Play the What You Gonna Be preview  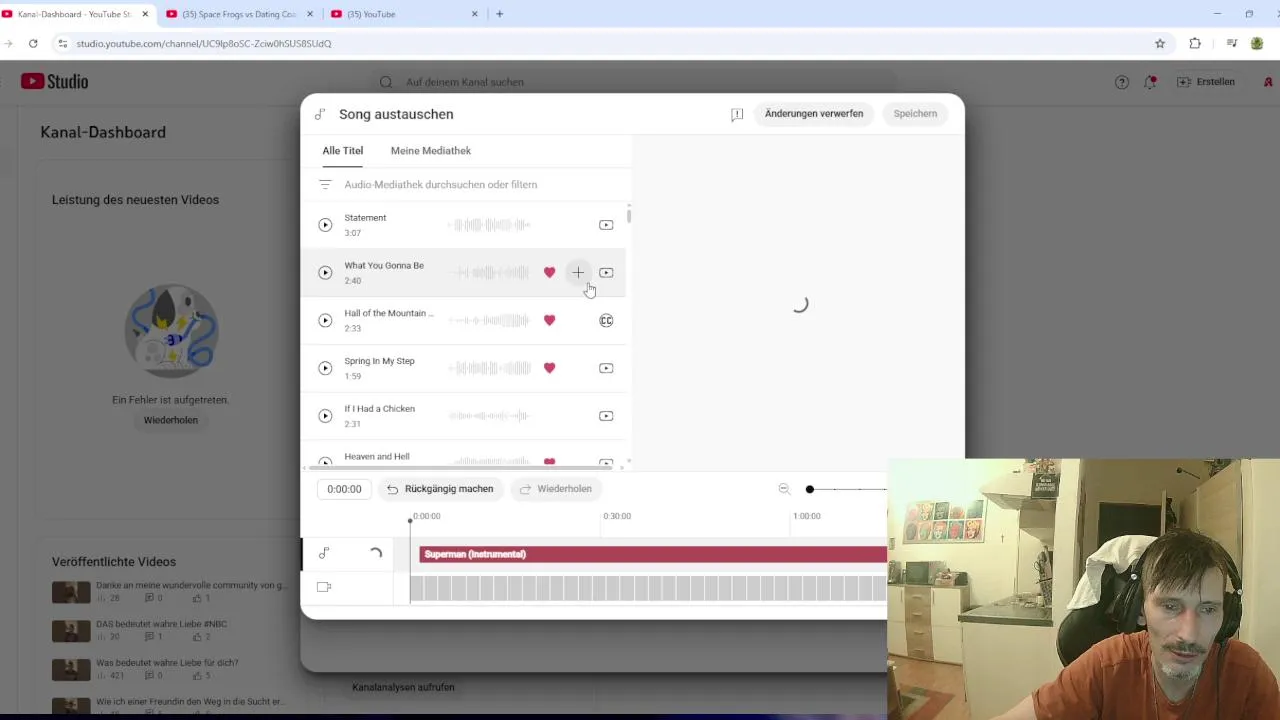(325, 272)
